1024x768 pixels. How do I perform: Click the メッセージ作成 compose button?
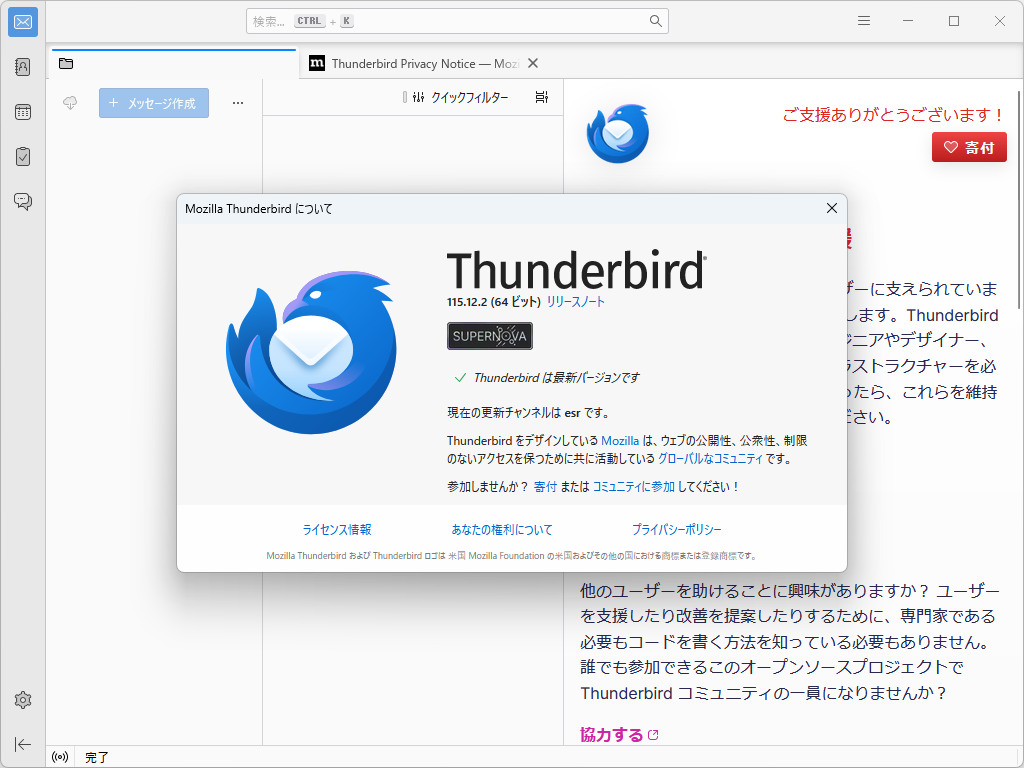point(153,102)
